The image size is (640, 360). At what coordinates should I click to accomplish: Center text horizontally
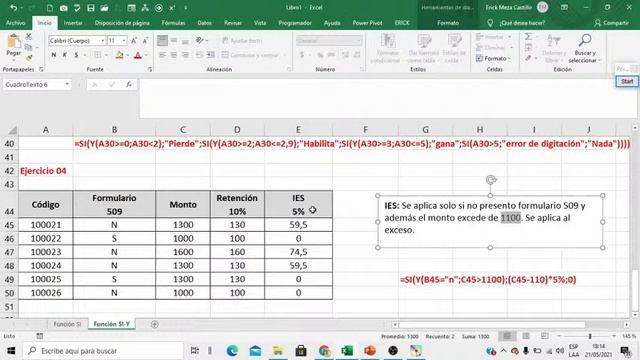[174, 55]
